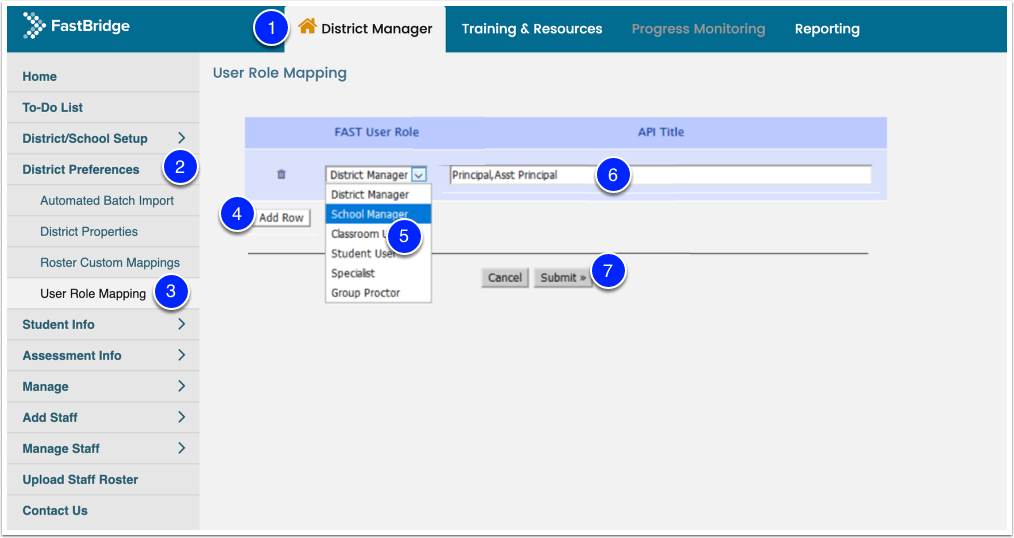1014x538 pixels.
Task: Open Contact Us in sidebar
Action: point(103,511)
